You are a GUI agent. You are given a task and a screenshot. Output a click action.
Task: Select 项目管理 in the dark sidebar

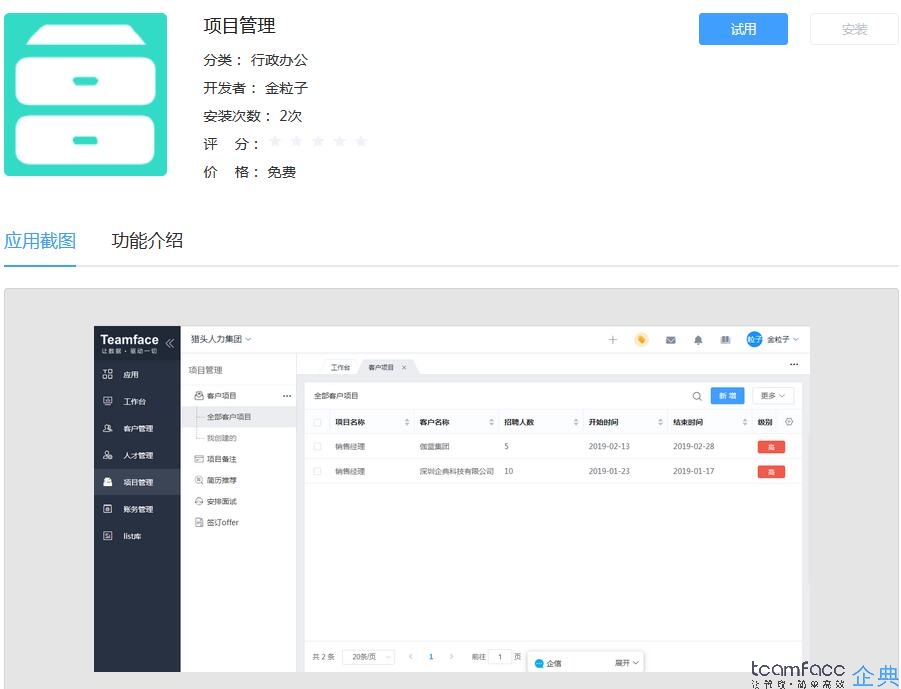[138, 482]
